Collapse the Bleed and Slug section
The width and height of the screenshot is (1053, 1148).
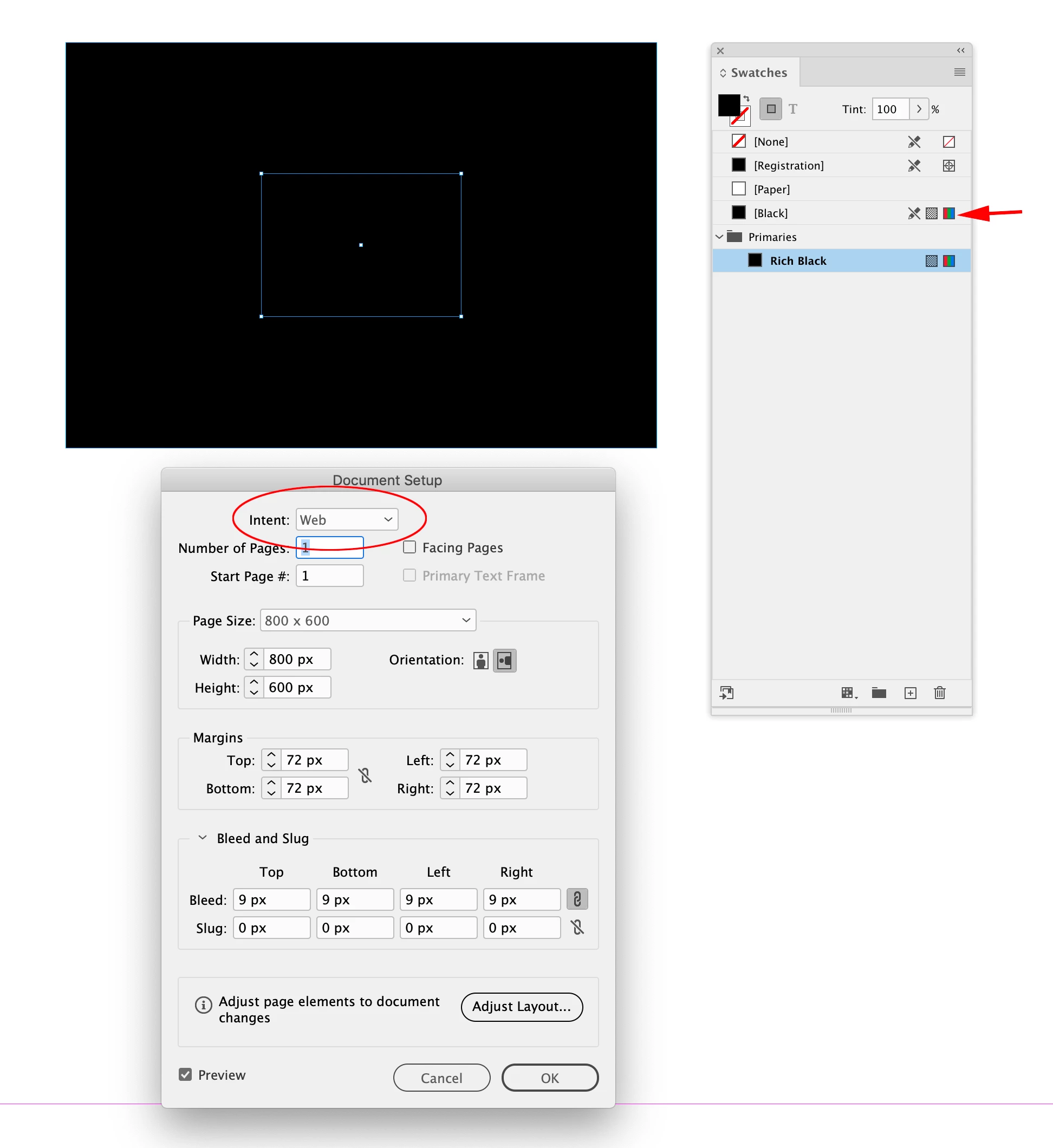point(202,838)
